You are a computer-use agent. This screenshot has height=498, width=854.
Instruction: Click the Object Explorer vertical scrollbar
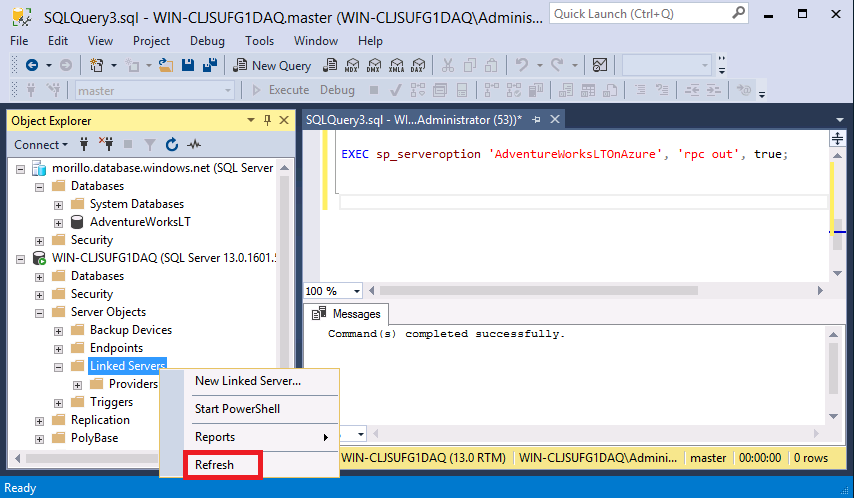tap(284, 272)
